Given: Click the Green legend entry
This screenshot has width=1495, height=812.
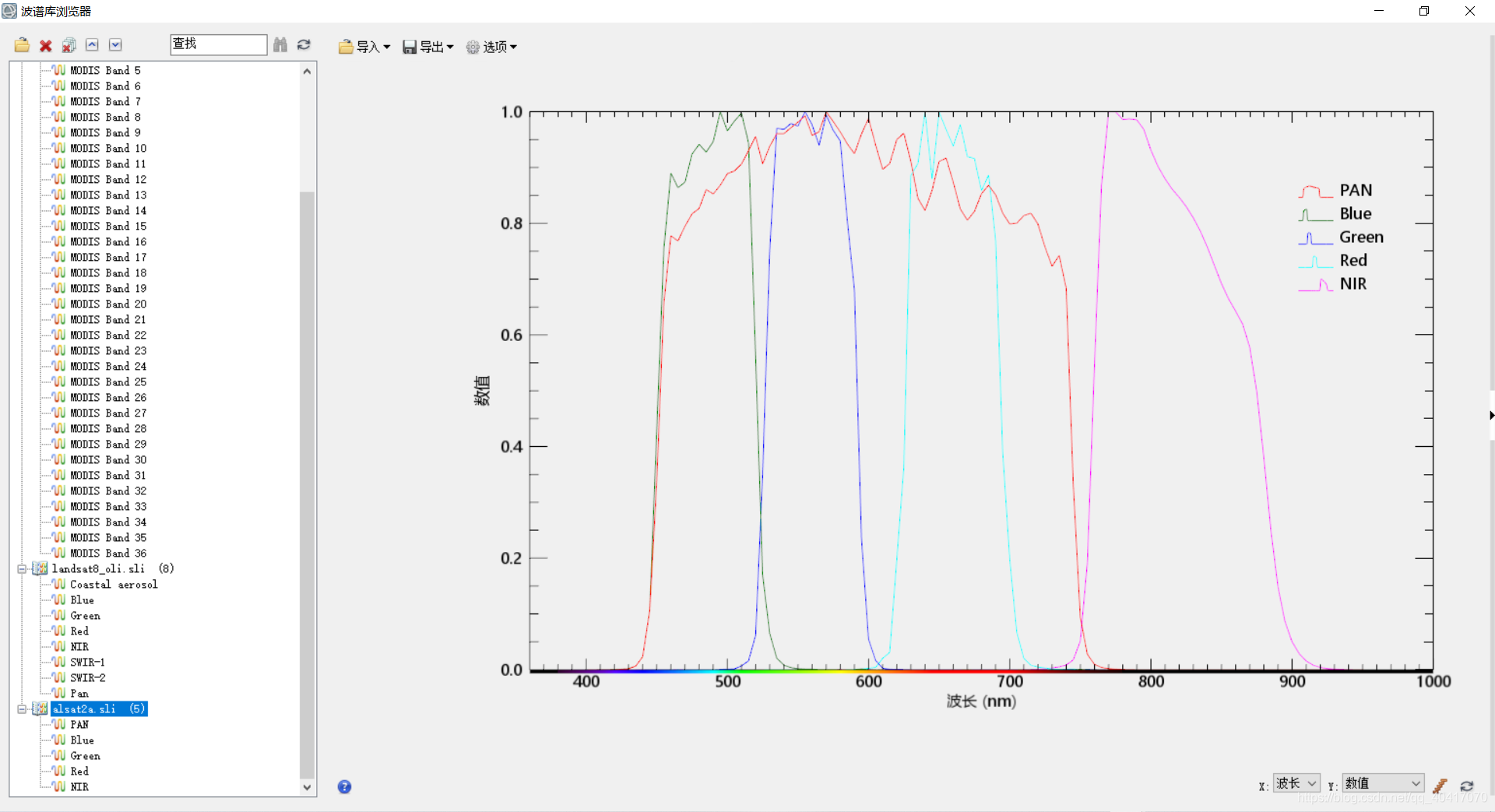Looking at the screenshot, I should coord(1342,237).
